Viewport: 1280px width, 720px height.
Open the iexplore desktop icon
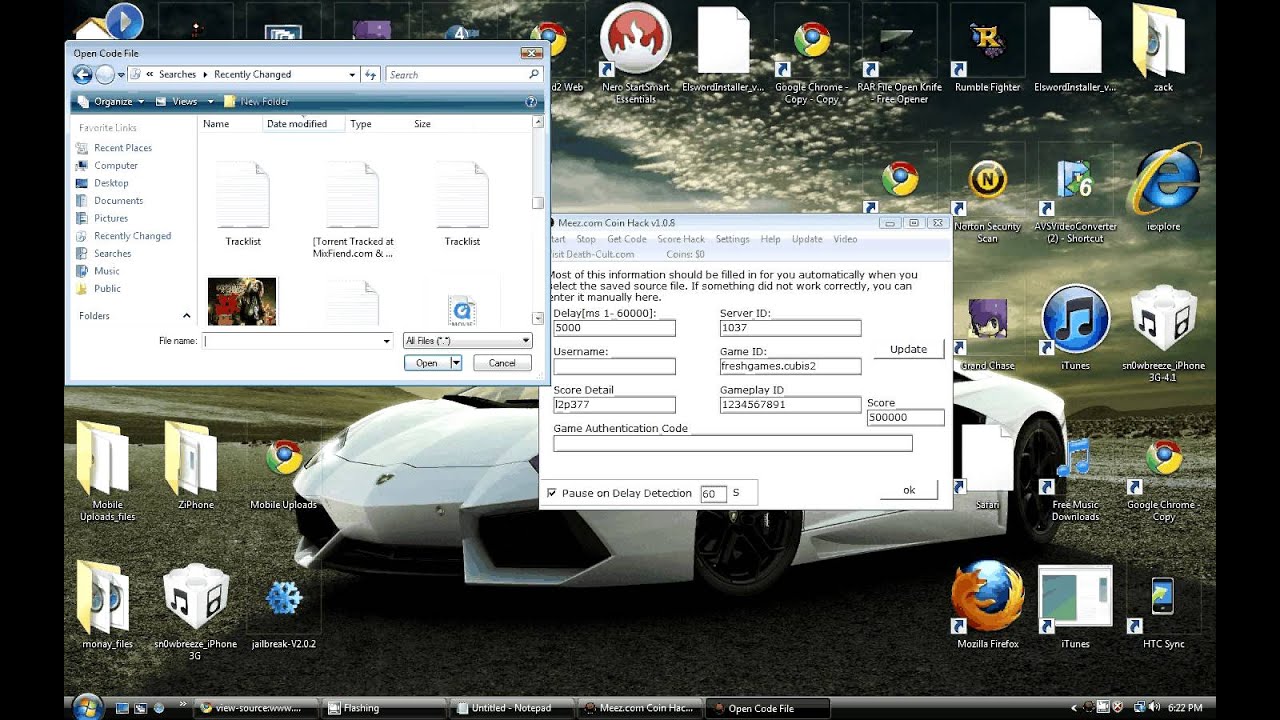coord(1163,187)
